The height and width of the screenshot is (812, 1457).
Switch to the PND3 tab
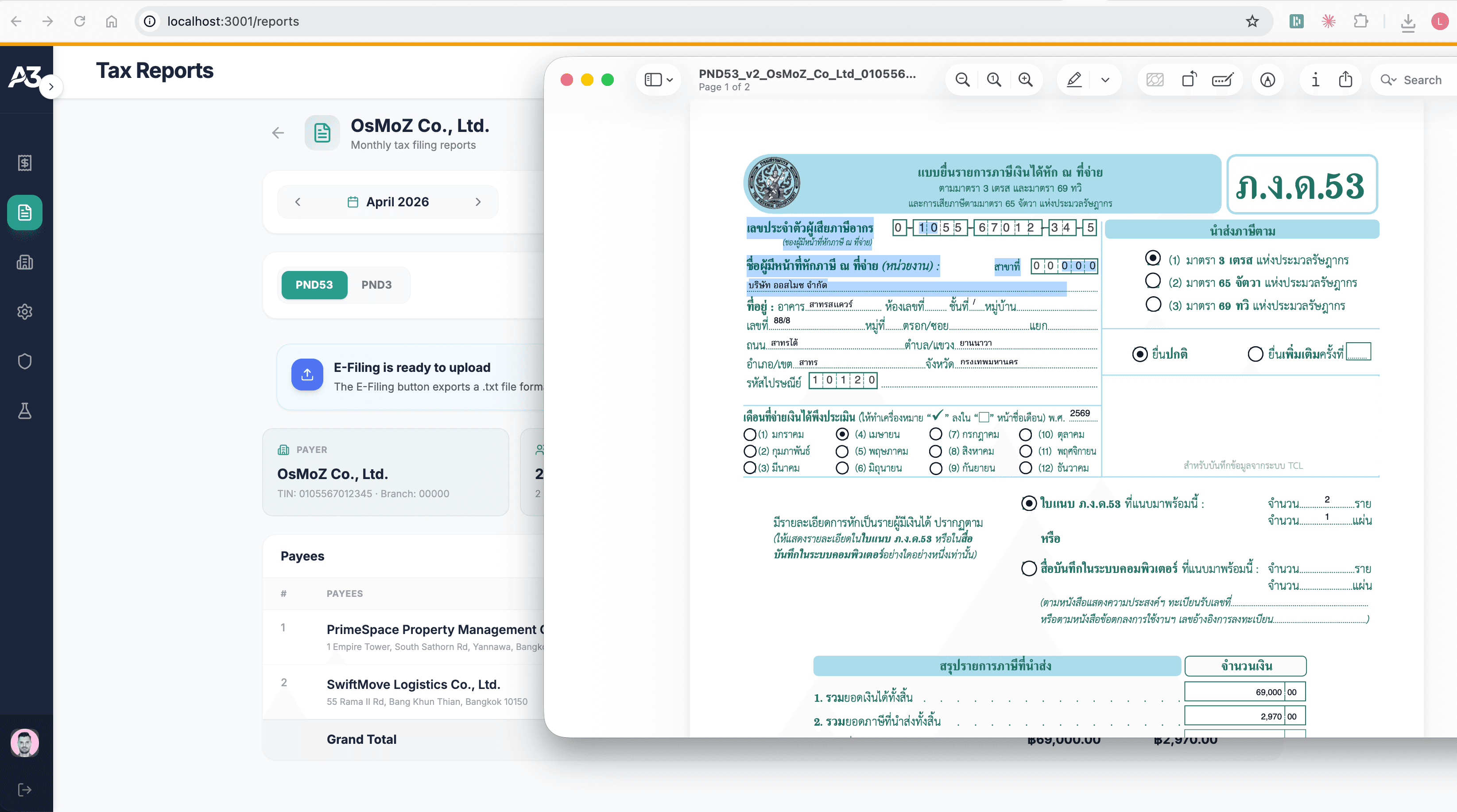(x=377, y=285)
